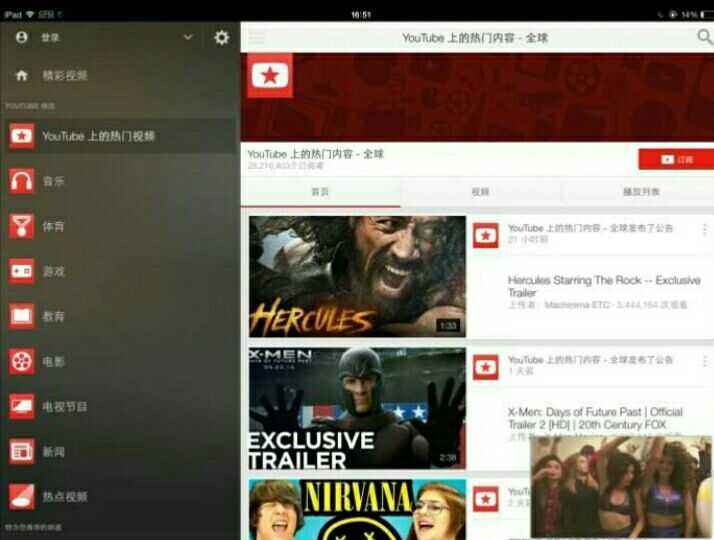Open the settings gear in the sidebar
This screenshot has height=540, width=714.
tap(221, 37)
